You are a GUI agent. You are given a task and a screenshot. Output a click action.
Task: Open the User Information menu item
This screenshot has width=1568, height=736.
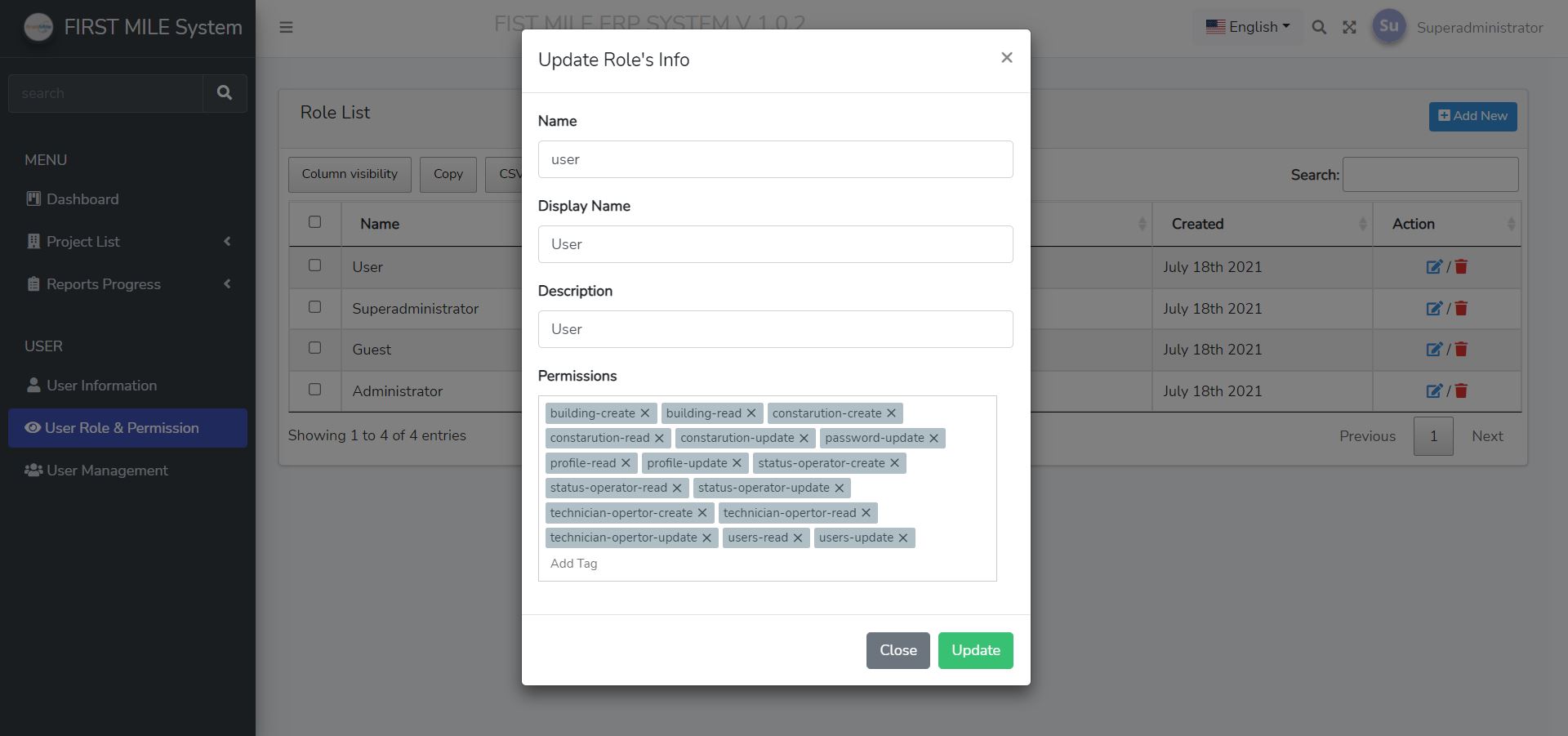[100, 385]
